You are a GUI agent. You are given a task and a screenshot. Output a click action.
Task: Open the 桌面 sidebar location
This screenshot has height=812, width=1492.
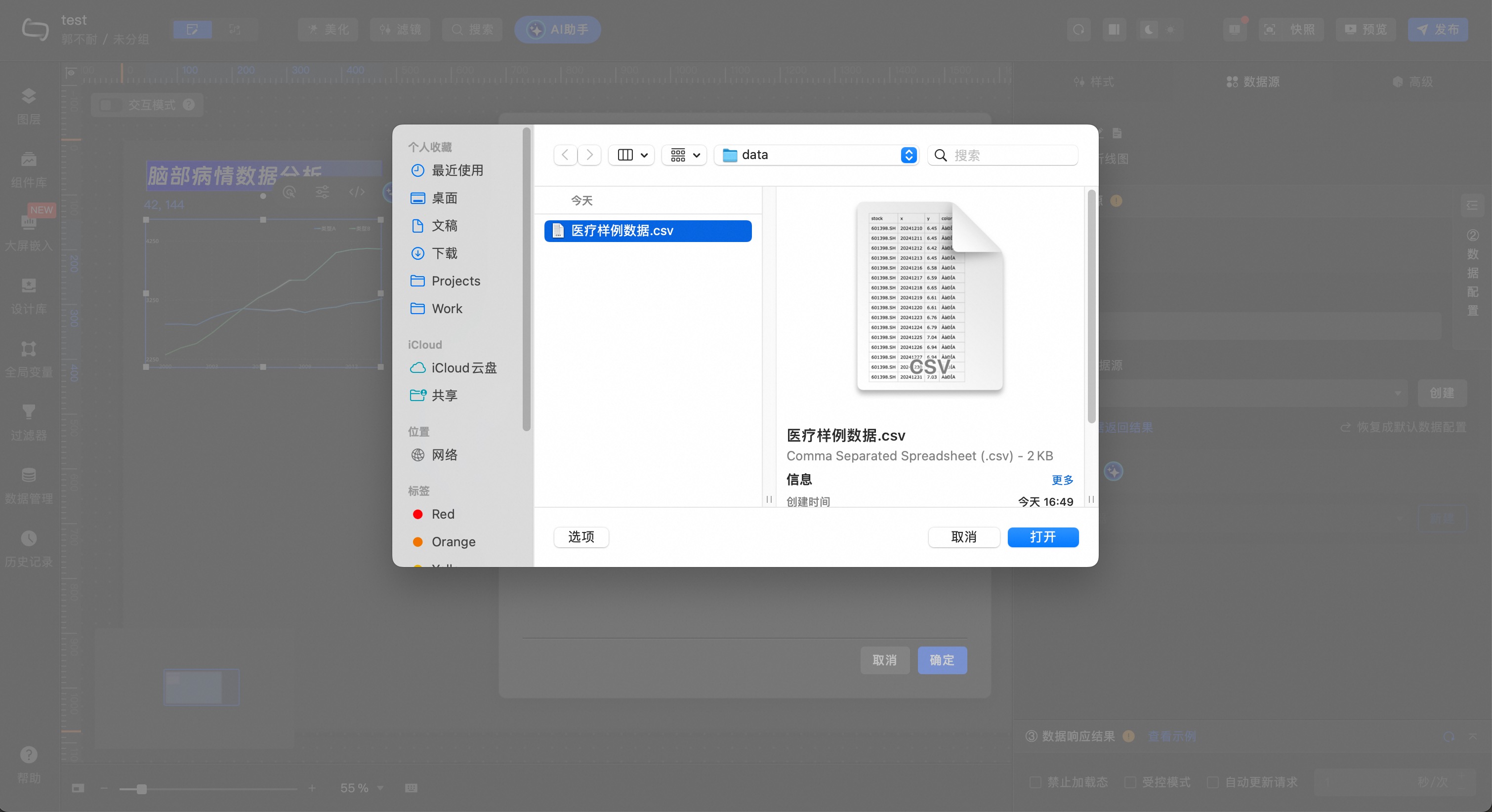pyautogui.click(x=444, y=198)
